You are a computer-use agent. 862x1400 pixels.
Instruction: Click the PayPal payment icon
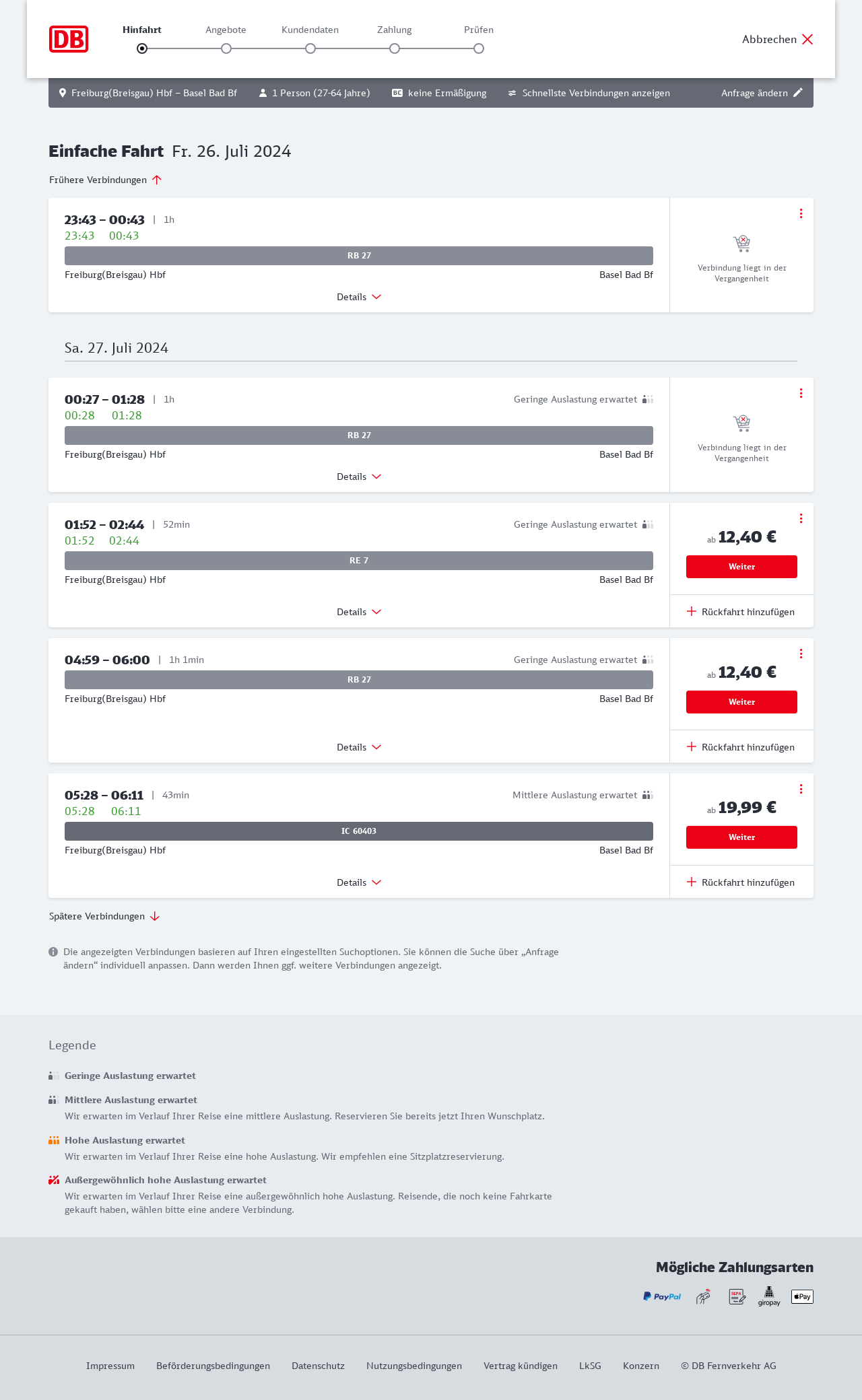coord(662,1296)
